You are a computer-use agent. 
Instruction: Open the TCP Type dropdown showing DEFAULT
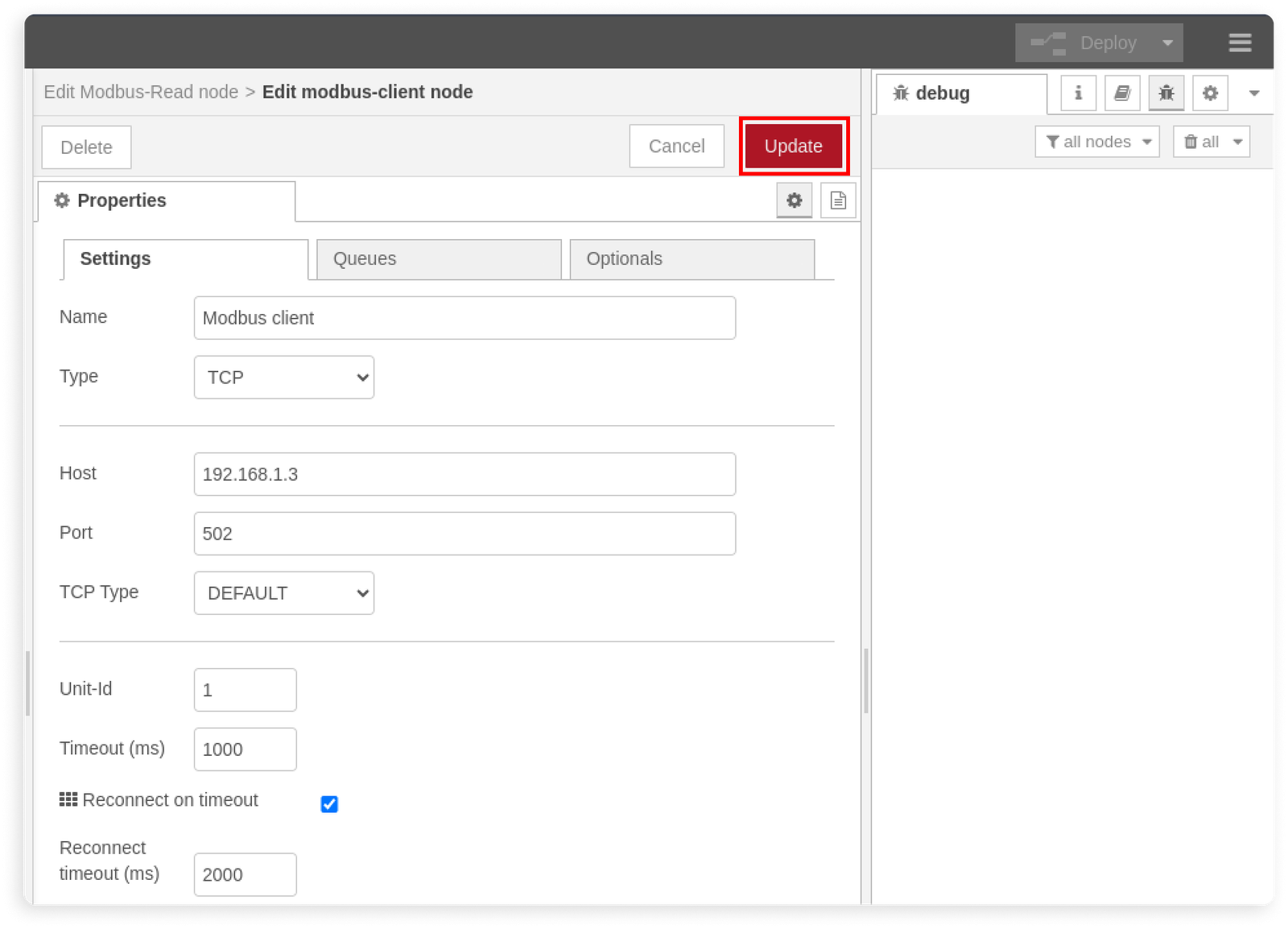(283, 593)
